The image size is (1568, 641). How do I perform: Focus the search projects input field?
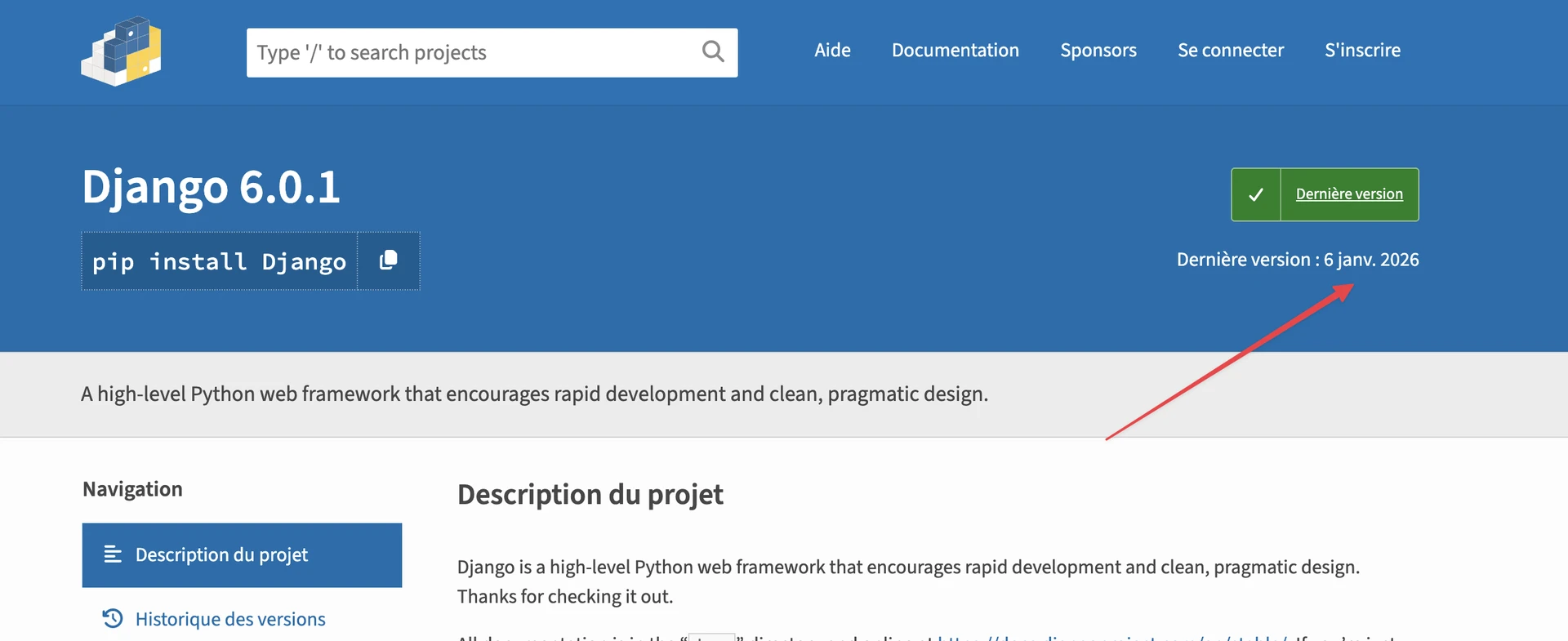pyautogui.click(x=474, y=53)
